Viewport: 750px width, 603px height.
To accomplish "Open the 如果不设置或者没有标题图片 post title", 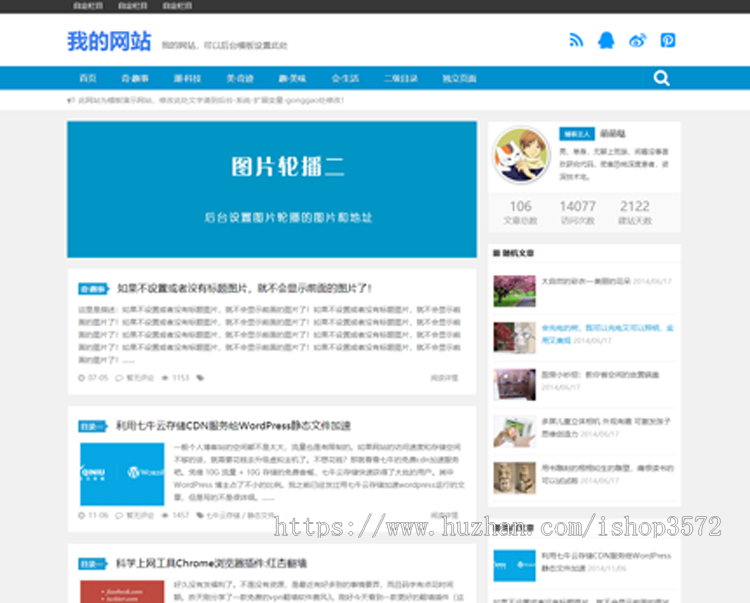I will pos(244,288).
